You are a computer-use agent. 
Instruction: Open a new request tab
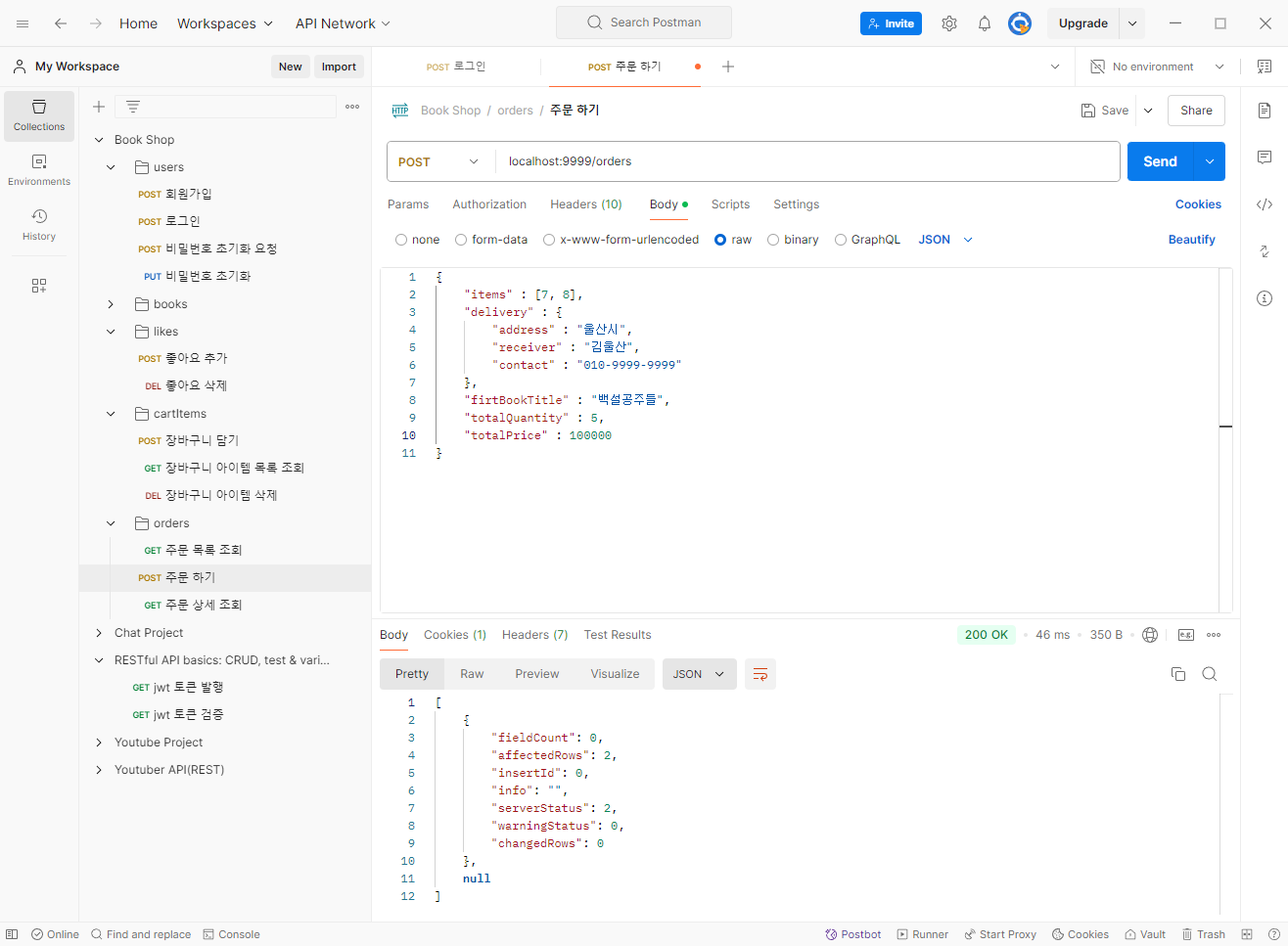(x=728, y=67)
